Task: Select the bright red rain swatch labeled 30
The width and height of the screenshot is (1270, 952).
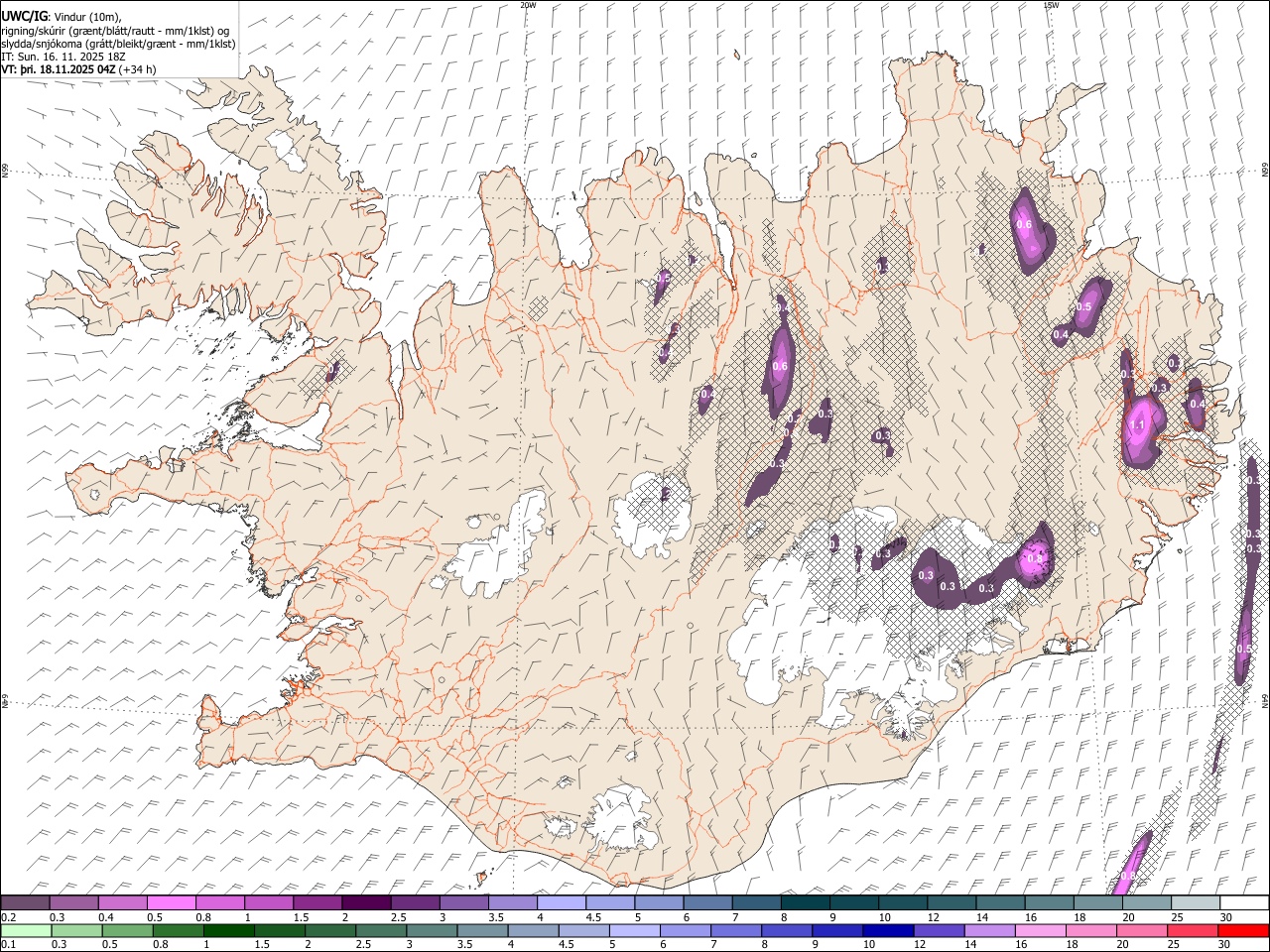Action: tap(1244, 931)
